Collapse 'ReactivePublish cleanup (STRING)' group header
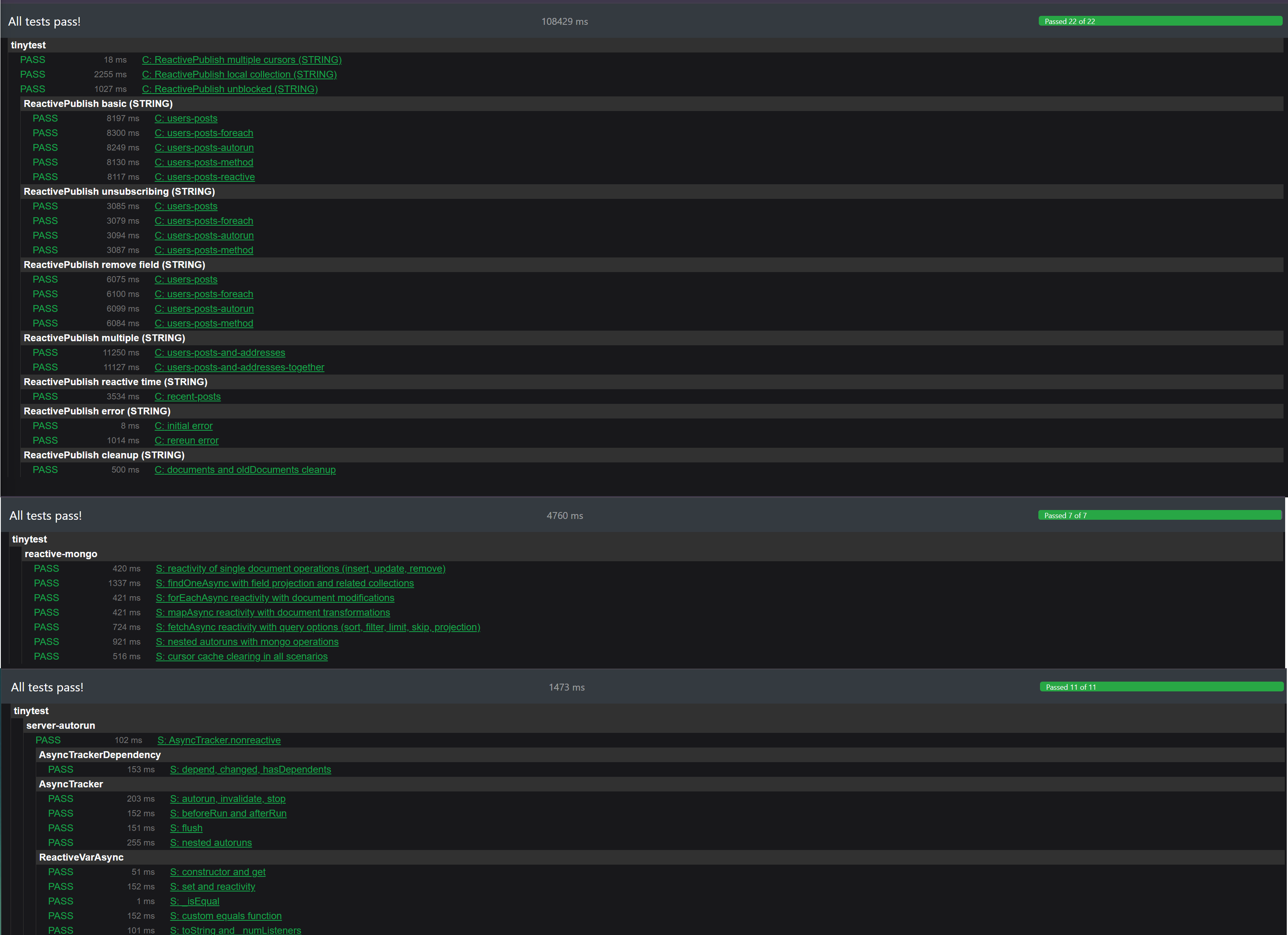The width and height of the screenshot is (1288, 935). pos(651,455)
